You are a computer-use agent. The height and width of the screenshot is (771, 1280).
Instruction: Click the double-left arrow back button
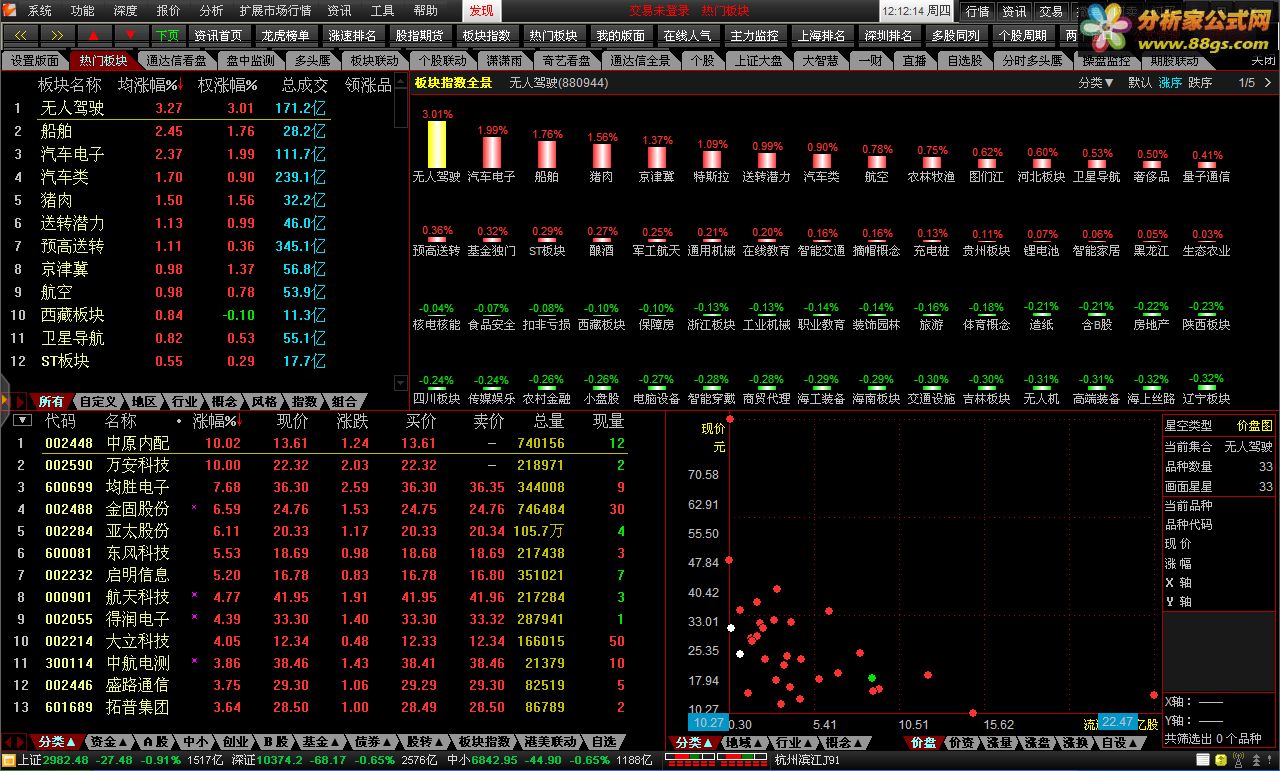coord(20,35)
